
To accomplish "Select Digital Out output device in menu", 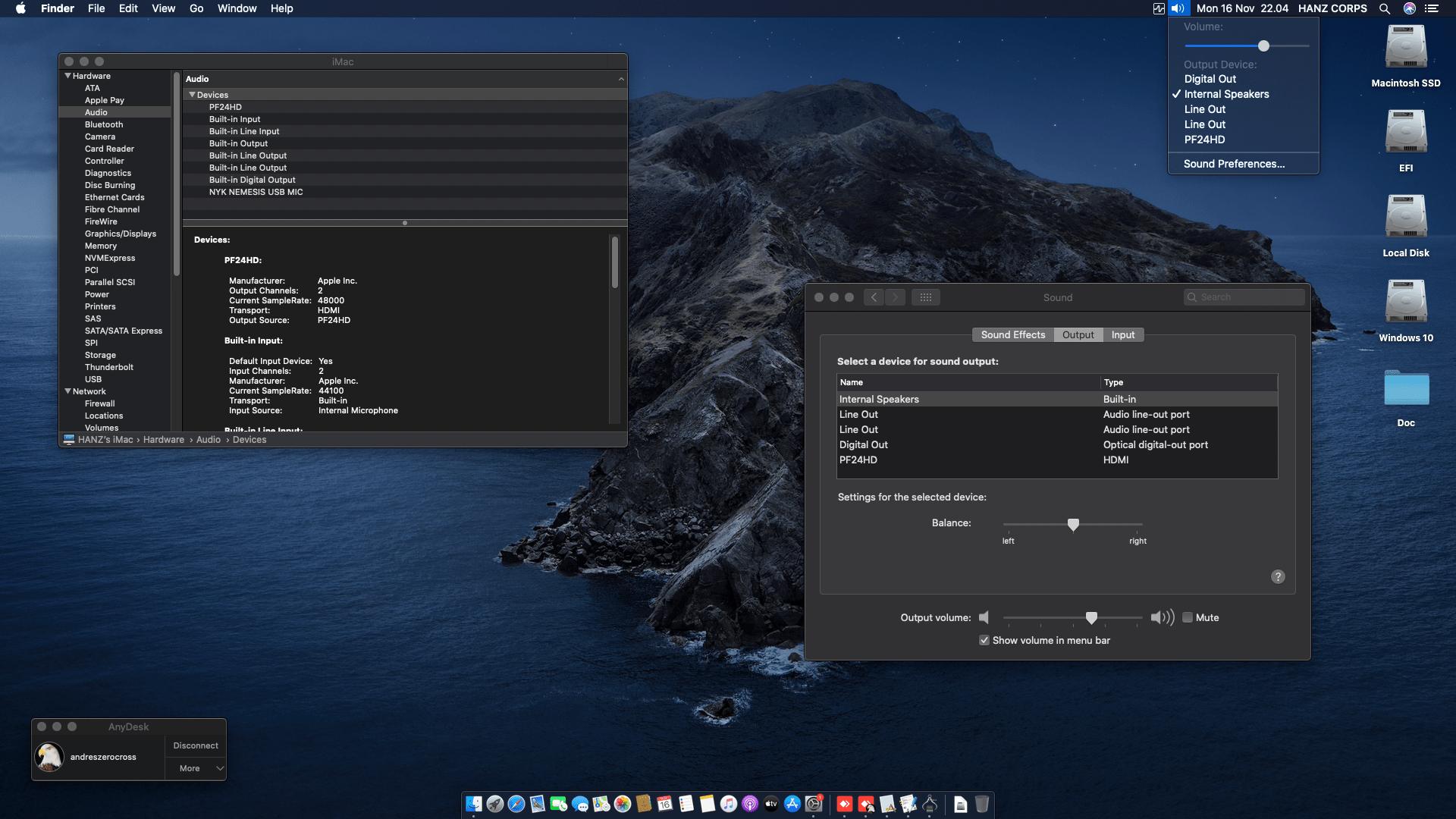I will coord(1210,79).
